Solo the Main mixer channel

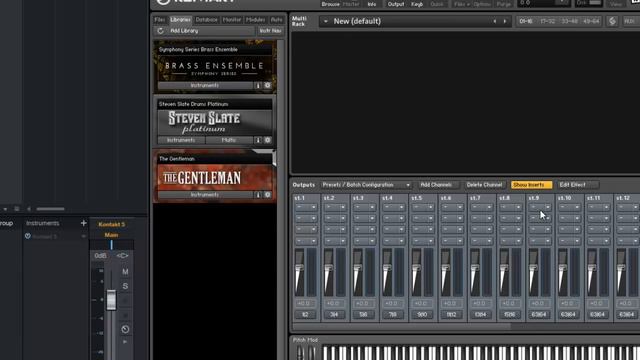125,286
